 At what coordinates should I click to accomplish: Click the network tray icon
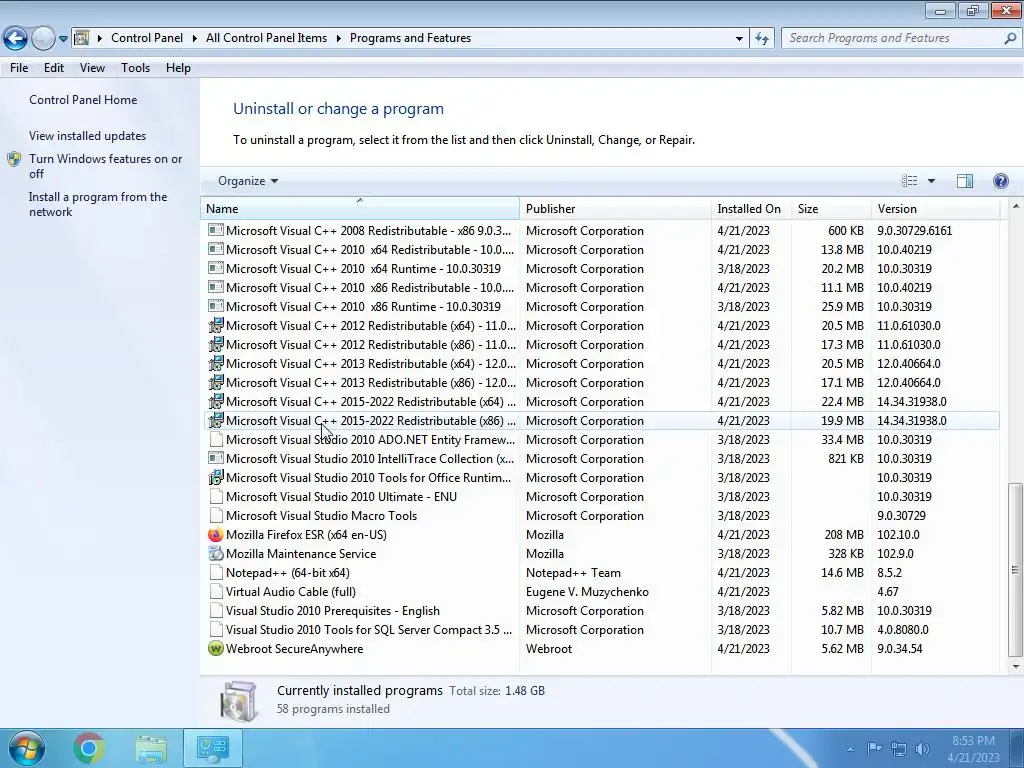coord(899,748)
